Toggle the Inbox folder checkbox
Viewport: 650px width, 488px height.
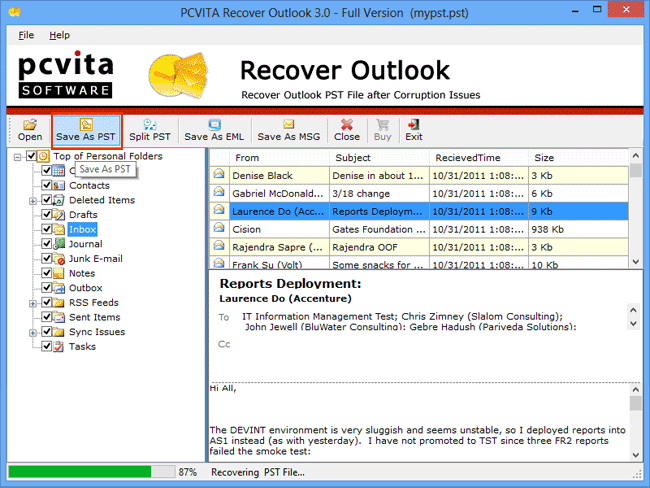pos(47,229)
